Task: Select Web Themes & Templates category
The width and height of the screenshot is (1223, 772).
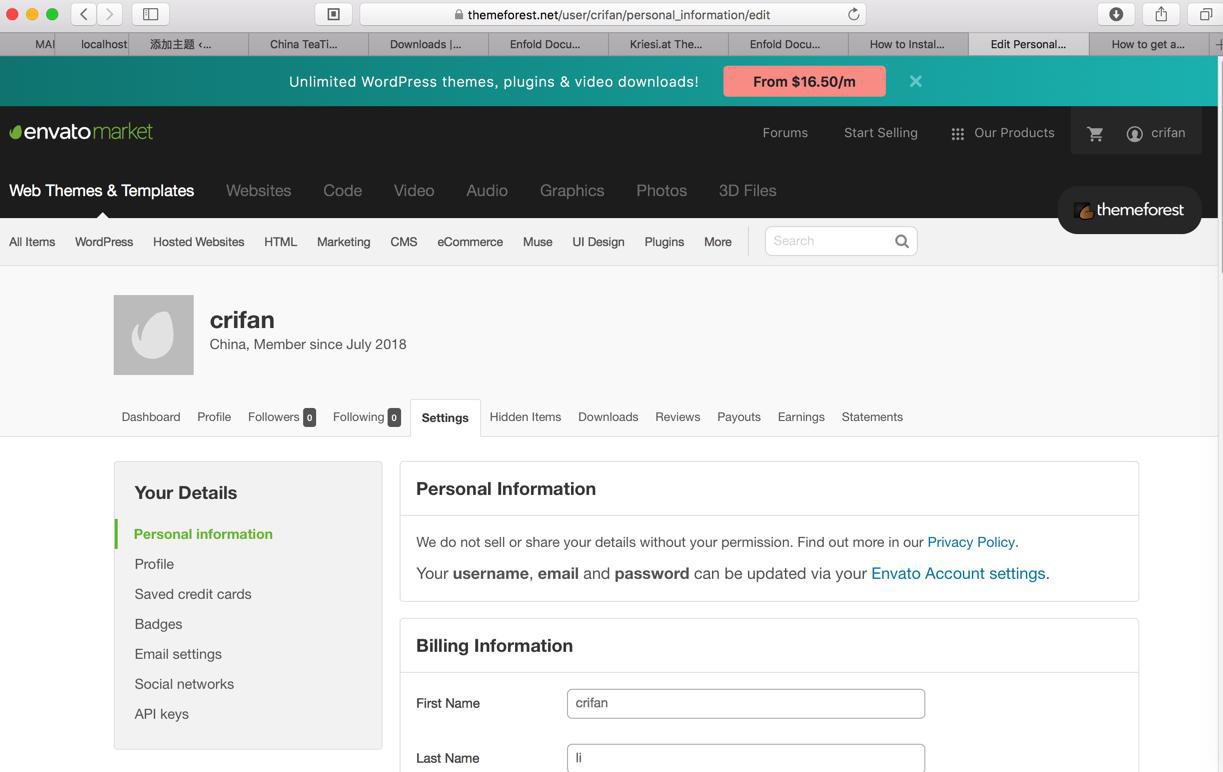Action: pos(102,190)
